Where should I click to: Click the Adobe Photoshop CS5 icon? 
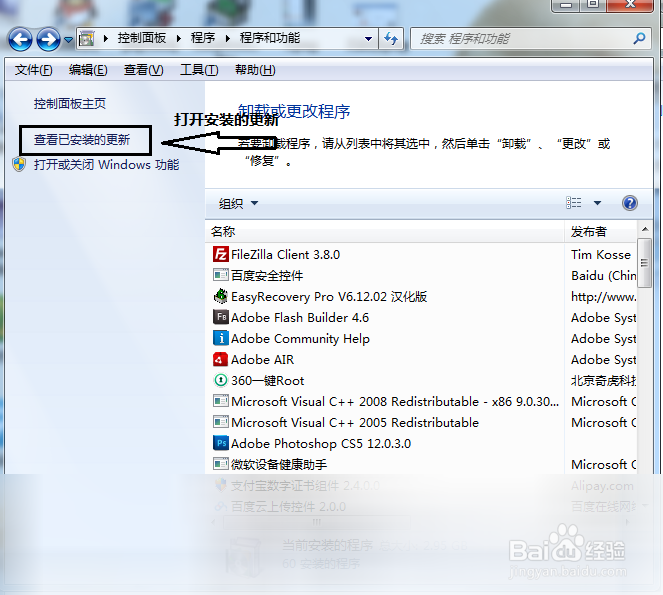tap(221, 443)
